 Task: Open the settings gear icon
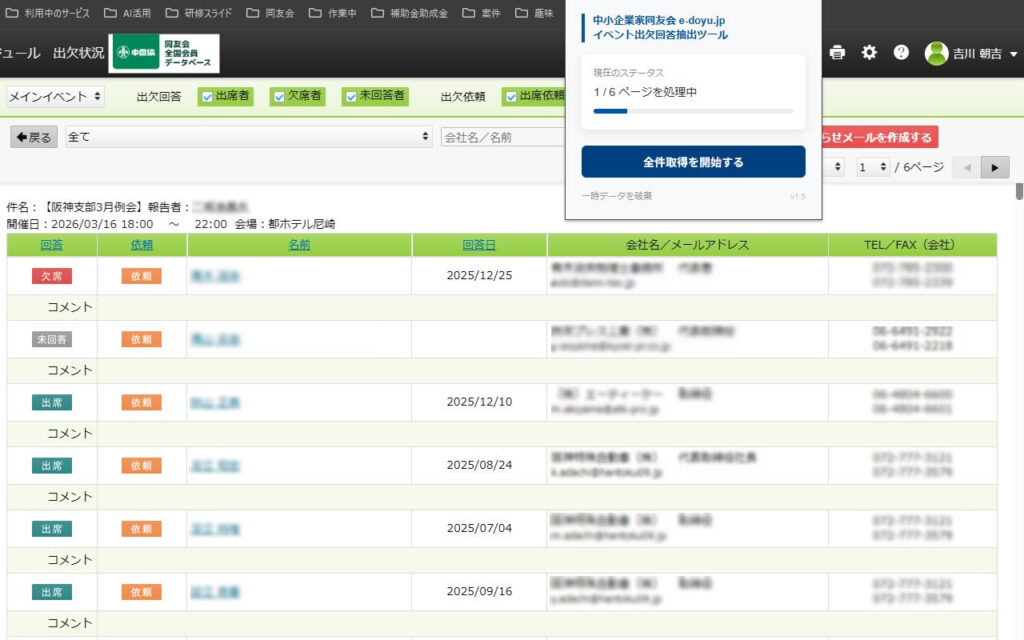coord(869,53)
